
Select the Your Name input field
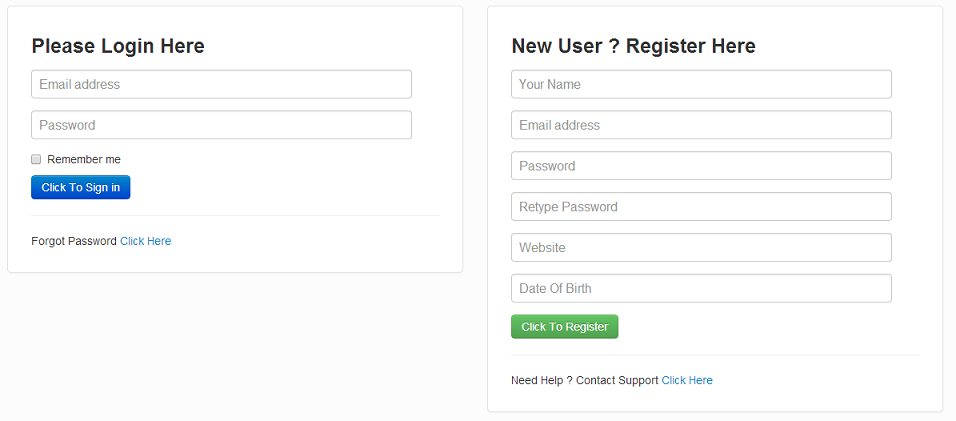(x=701, y=85)
